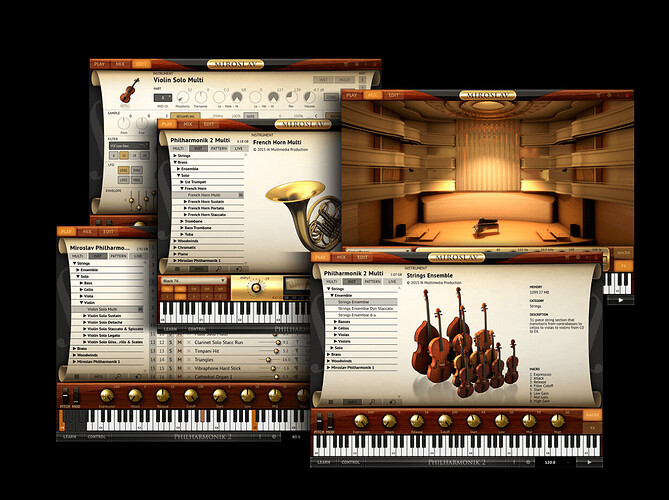
Task: Expand Violin Solo Legato in the bottom-left browser
Action: [84, 336]
